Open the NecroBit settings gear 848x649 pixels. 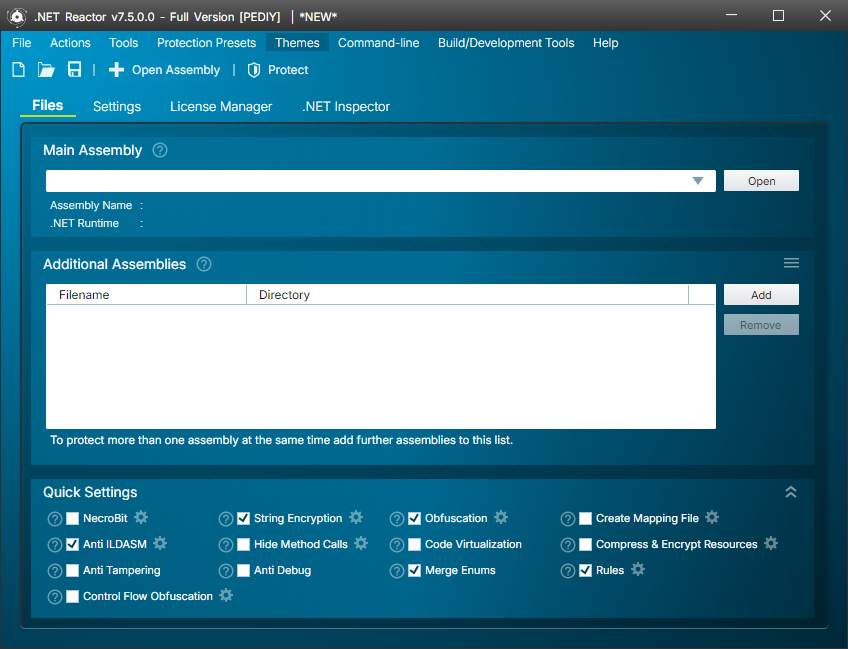coord(140,518)
